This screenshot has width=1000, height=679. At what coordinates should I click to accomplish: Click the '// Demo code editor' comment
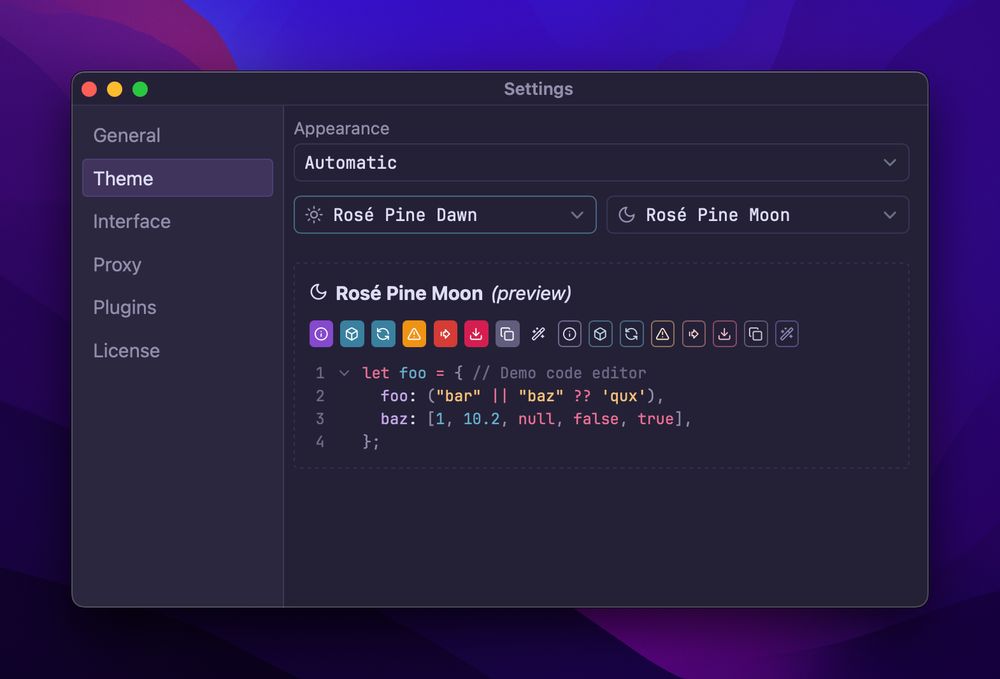coord(559,373)
